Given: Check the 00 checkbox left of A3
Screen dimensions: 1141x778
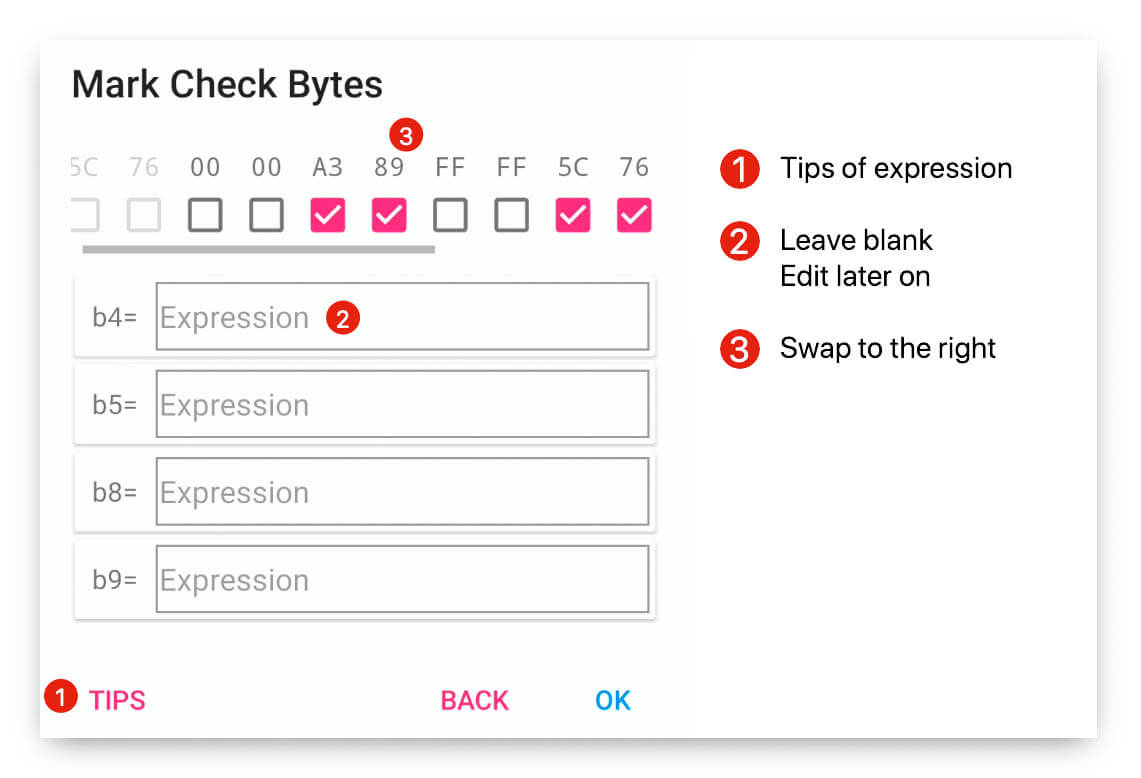Looking at the screenshot, I should (266, 215).
